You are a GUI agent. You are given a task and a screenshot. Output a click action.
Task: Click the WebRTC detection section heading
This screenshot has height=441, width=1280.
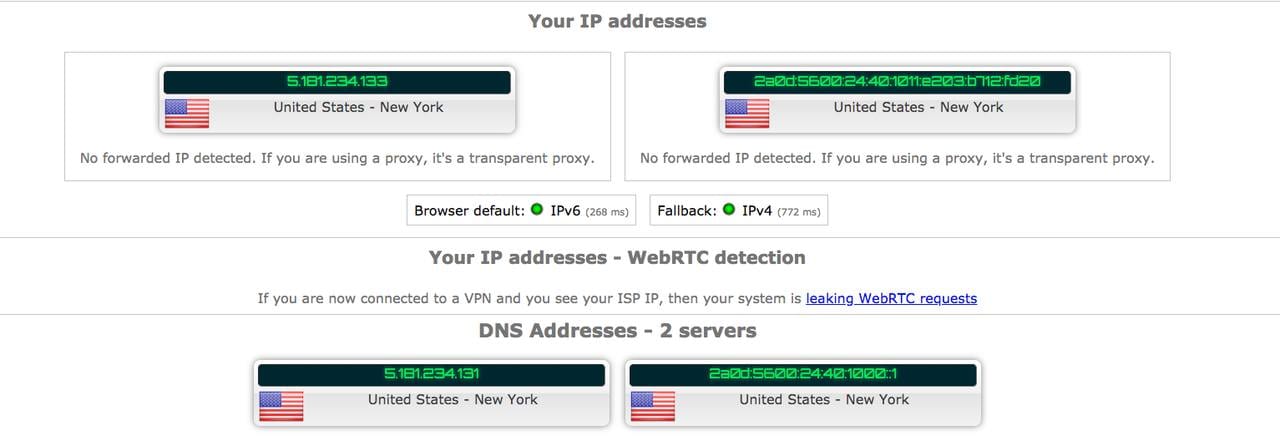(617, 258)
